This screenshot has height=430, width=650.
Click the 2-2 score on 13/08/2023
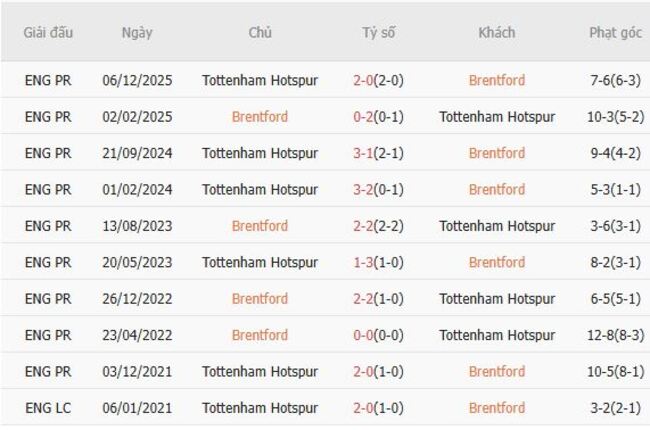pos(367,226)
